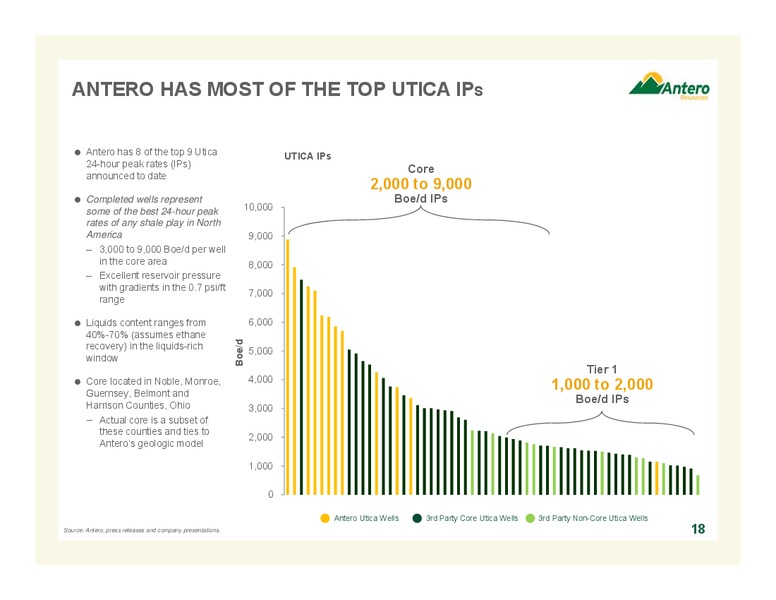This screenshot has height=600, width=776.
Task: Click the yellow Antero Utica Wells legend dot
Action: (x=325, y=518)
